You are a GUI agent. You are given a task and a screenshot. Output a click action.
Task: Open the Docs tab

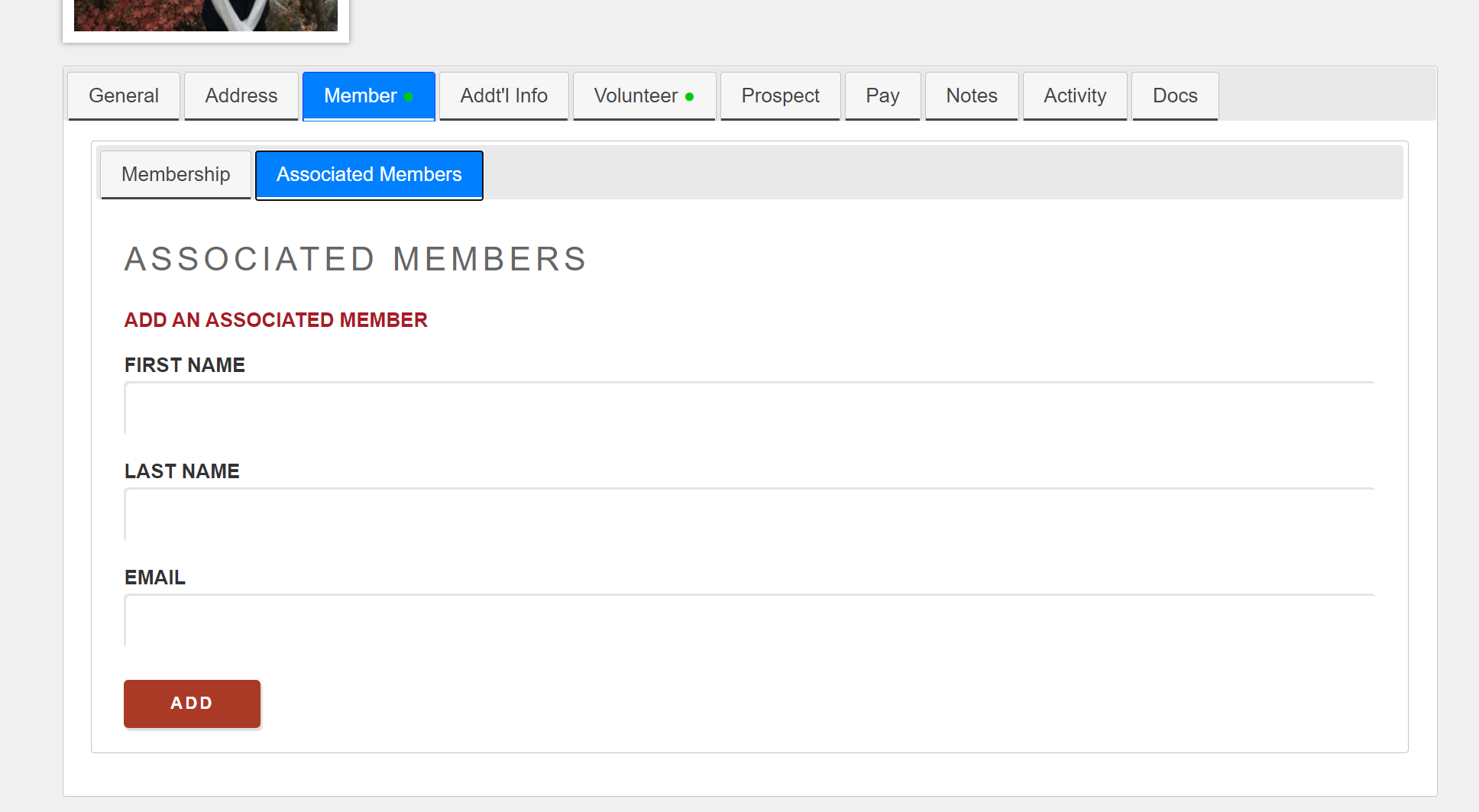(1175, 96)
